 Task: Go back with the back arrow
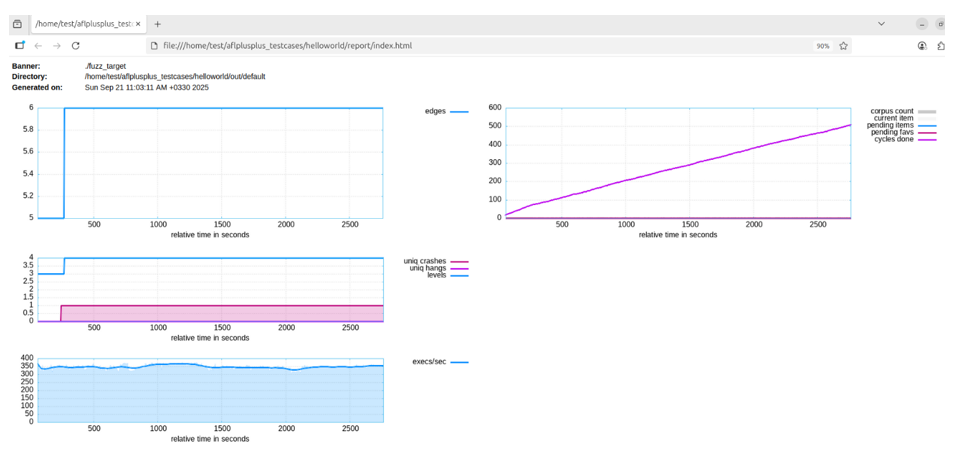[38, 46]
